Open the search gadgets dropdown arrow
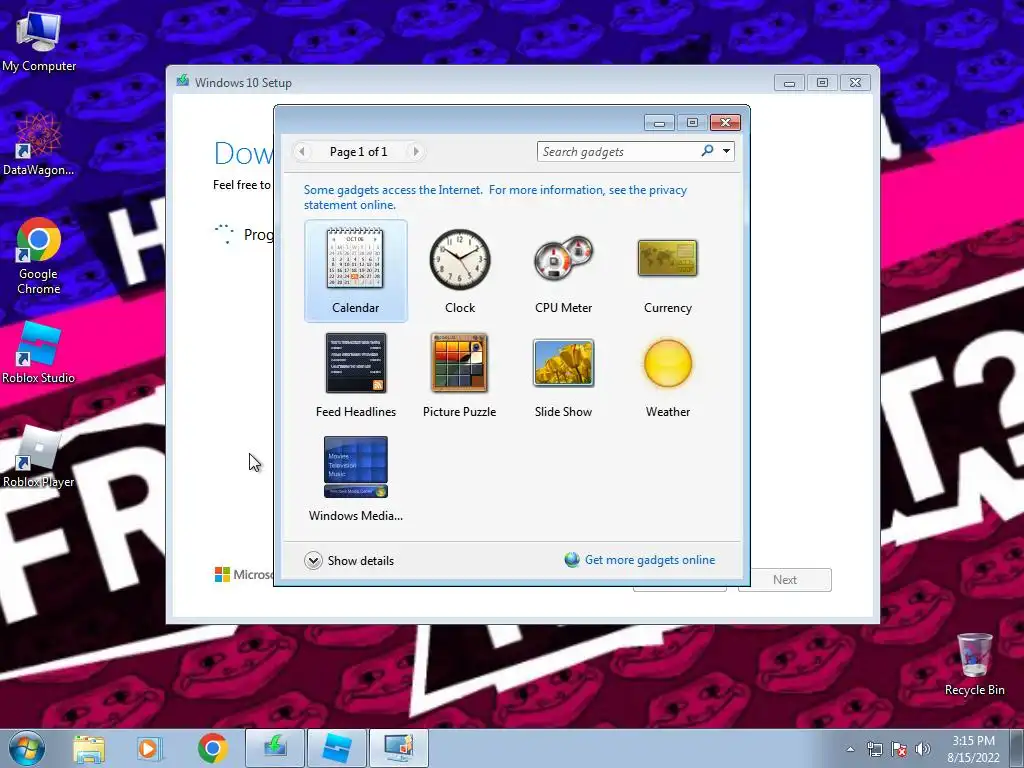Screen dimensions: 1024x768 click(726, 152)
